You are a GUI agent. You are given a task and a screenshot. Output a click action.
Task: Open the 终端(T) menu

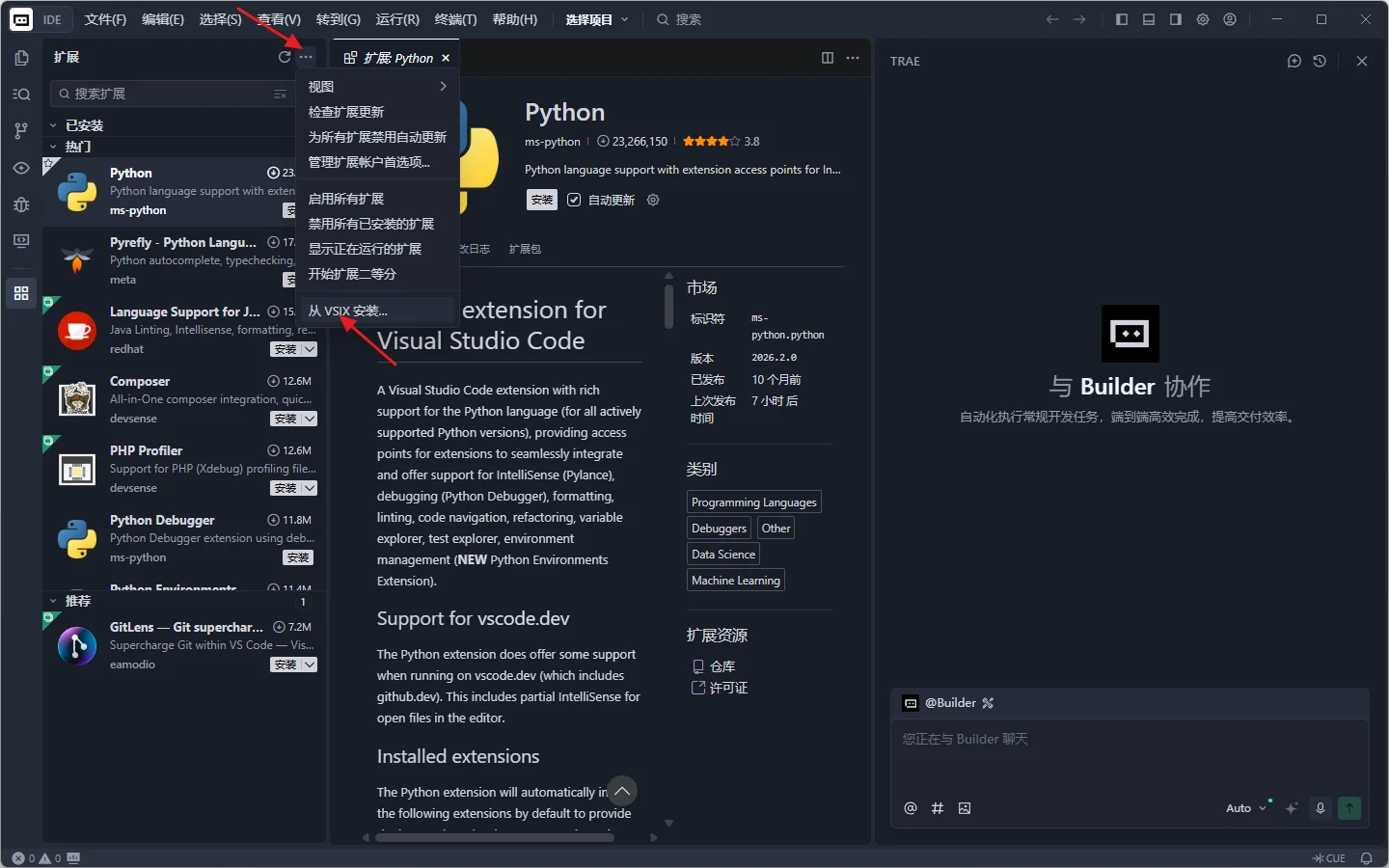tap(455, 19)
